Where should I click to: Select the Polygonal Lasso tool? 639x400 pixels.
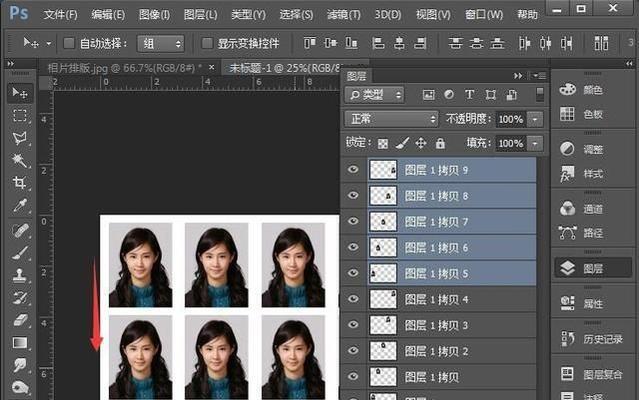[x=20, y=138]
